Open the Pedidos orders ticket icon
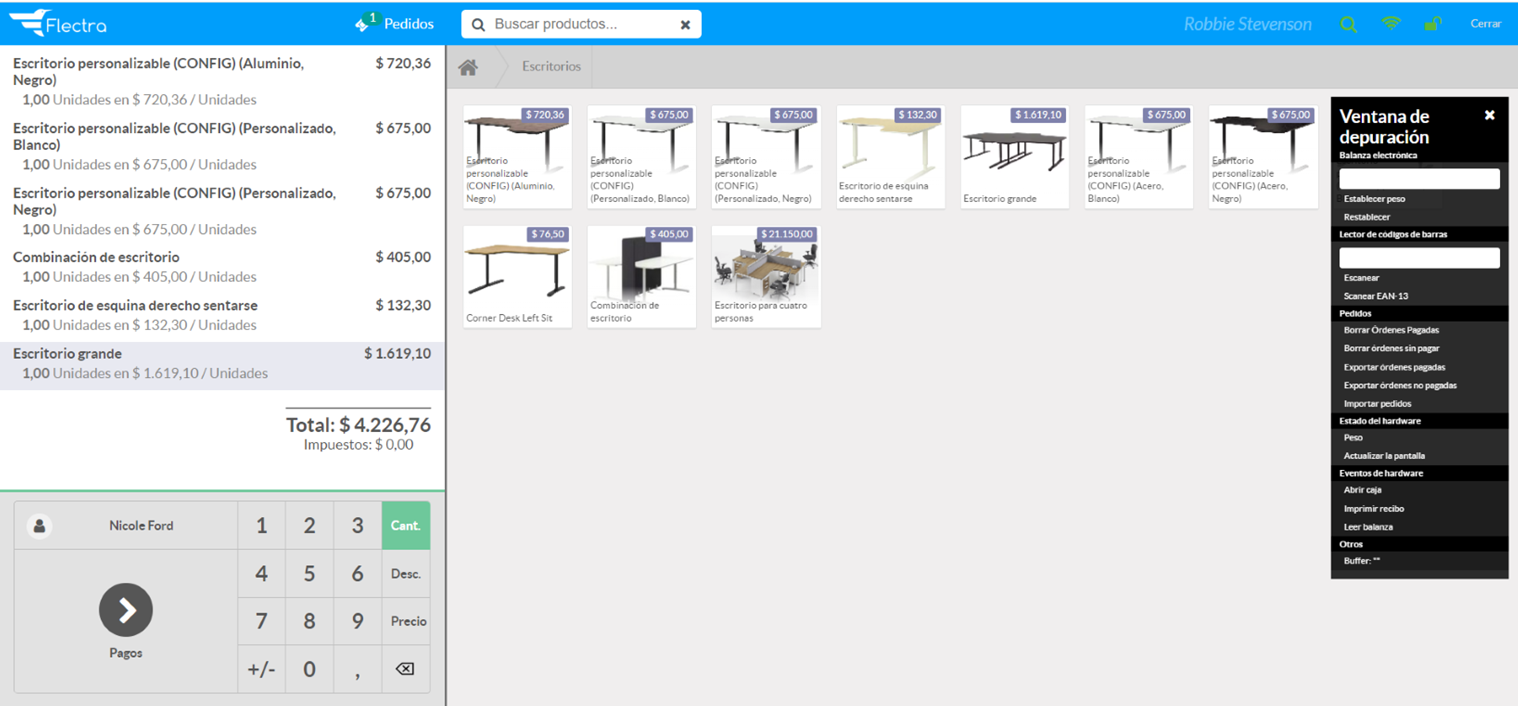 tap(363, 24)
